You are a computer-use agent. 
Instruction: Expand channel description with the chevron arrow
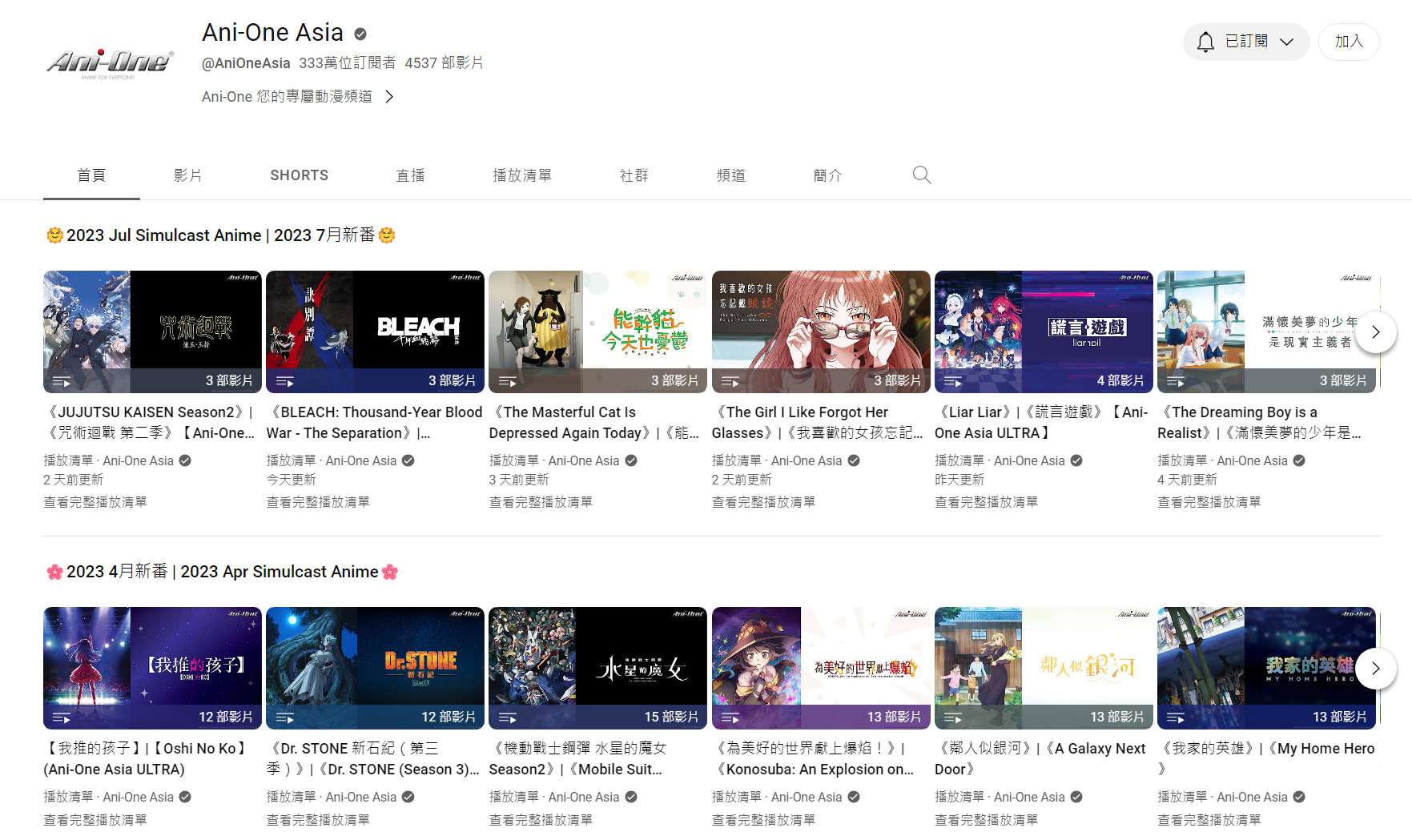pos(389,97)
